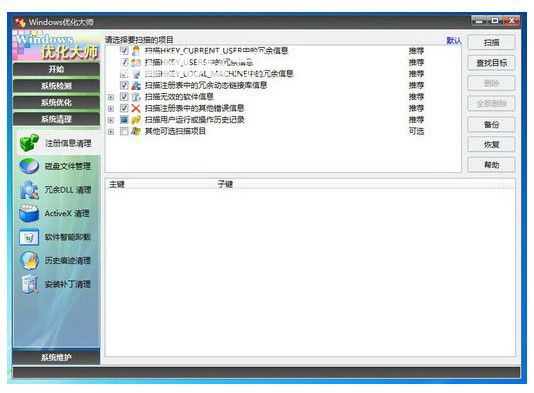
Task: Toggle checkbox for 扫描HKEY_LOCAL_MACHINE row
Action: point(124,74)
